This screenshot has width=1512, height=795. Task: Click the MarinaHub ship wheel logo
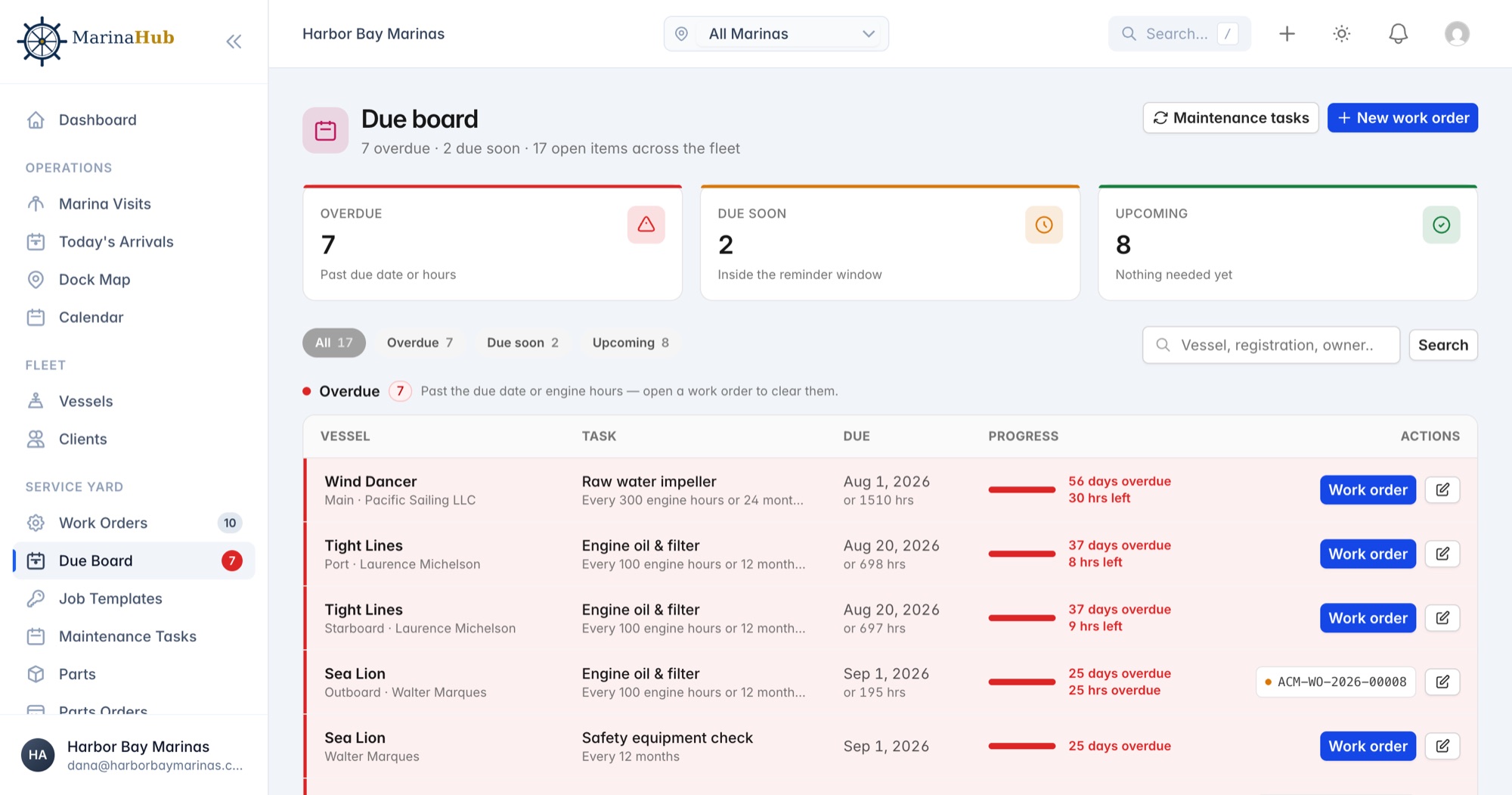click(42, 41)
